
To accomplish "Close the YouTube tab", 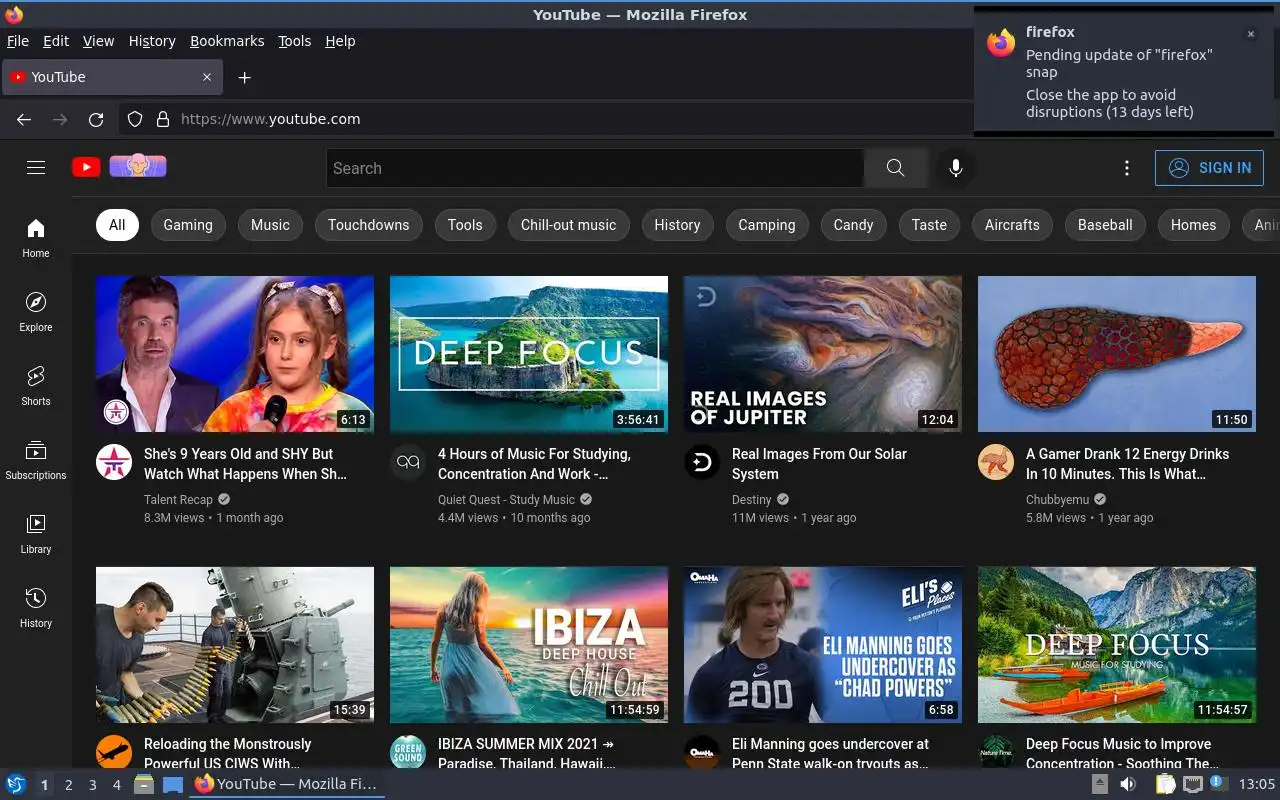I will click(207, 77).
